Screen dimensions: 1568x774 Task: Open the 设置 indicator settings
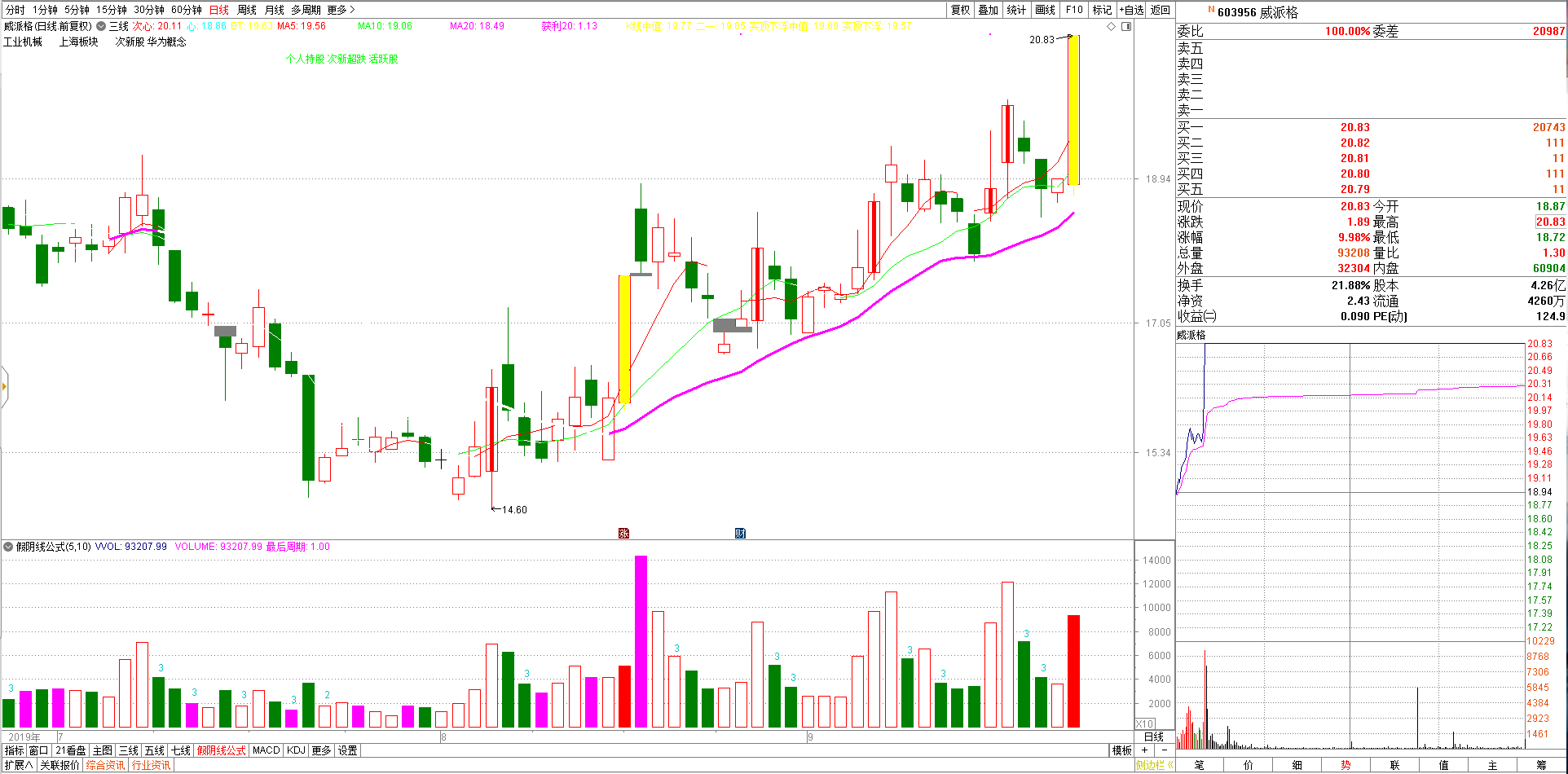348,750
